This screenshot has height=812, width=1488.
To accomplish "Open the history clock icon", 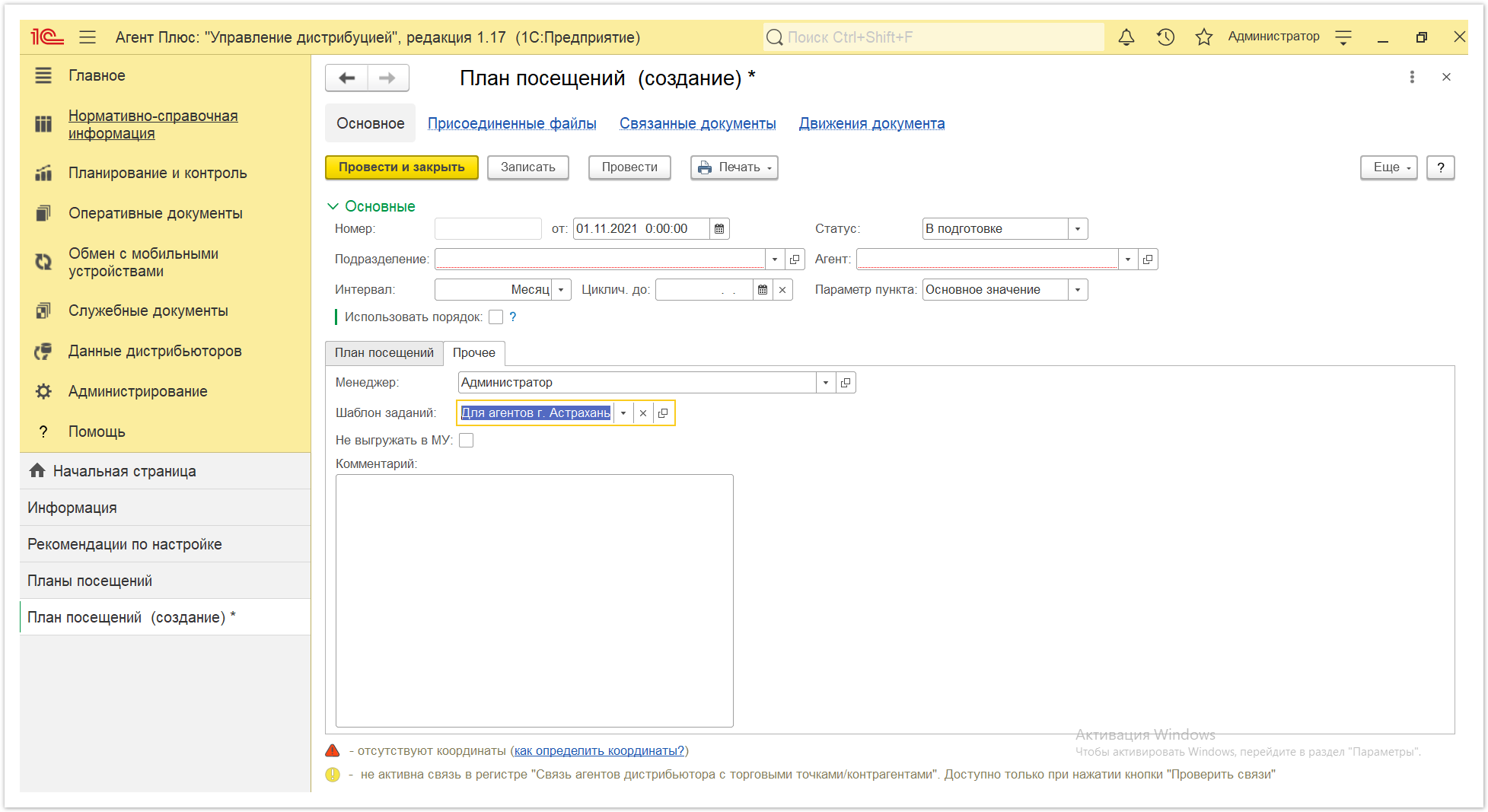I will coord(1165,37).
